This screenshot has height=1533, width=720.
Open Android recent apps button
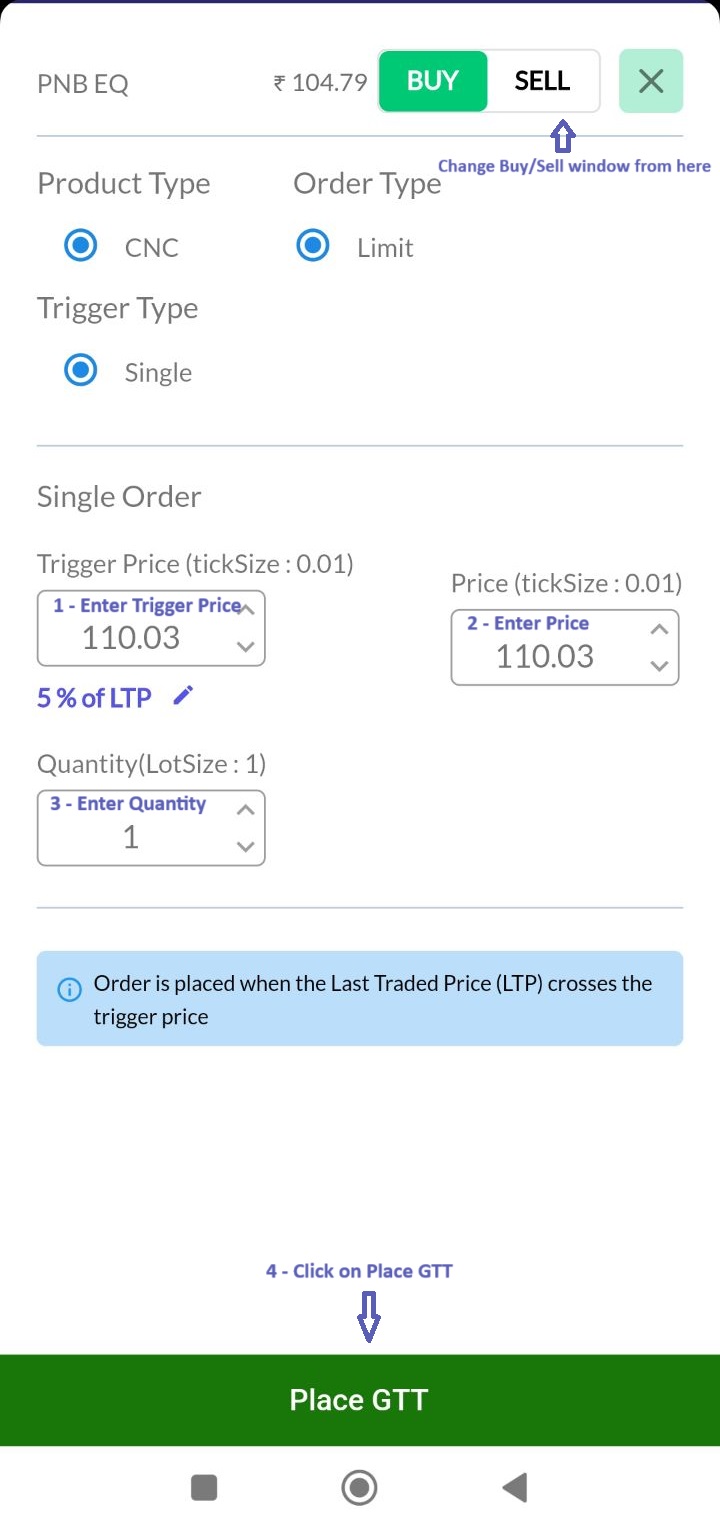tap(204, 1488)
